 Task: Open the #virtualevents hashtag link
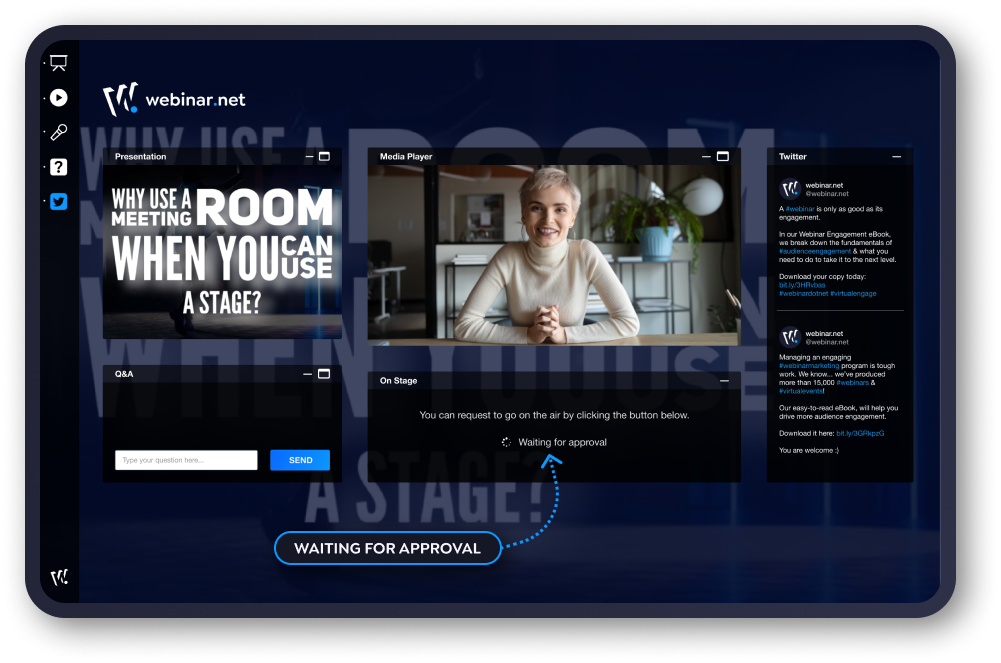801,391
